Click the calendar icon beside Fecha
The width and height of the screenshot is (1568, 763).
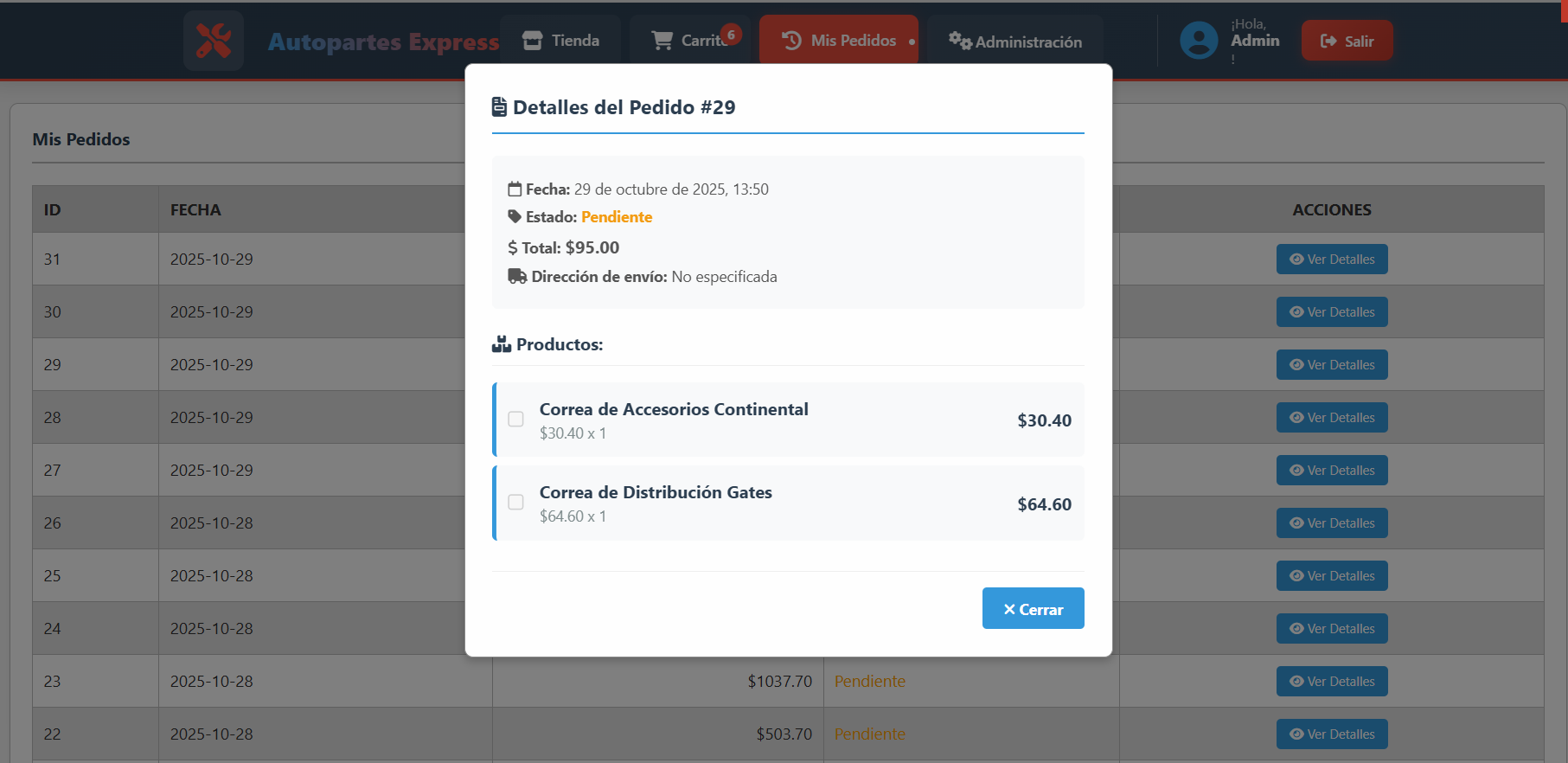pyautogui.click(x=515, y=189)
